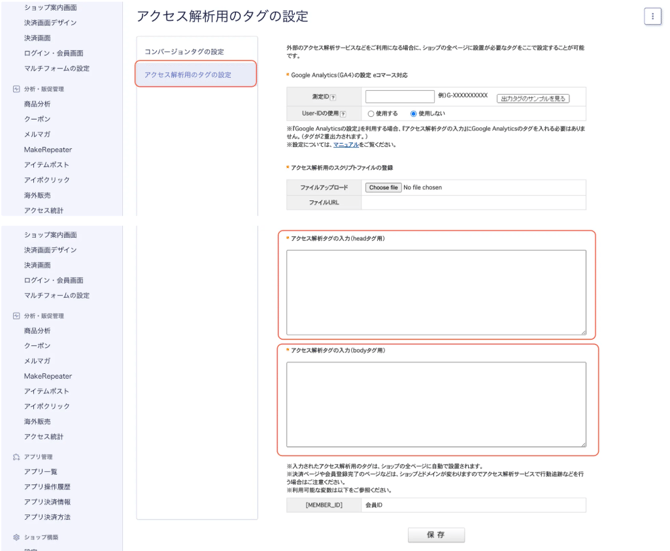Click the ファイルアップロード label cell

[324, 188]
